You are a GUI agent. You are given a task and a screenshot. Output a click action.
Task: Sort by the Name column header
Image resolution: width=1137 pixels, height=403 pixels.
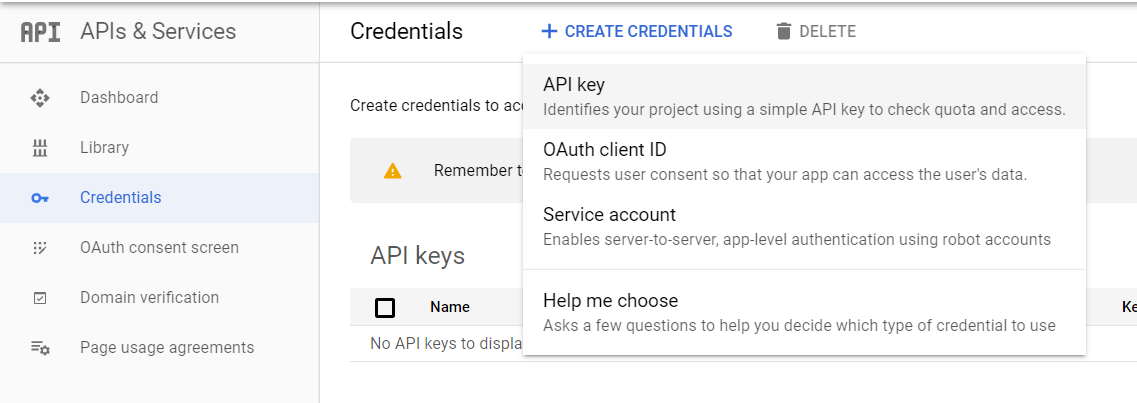coord(450,307)
